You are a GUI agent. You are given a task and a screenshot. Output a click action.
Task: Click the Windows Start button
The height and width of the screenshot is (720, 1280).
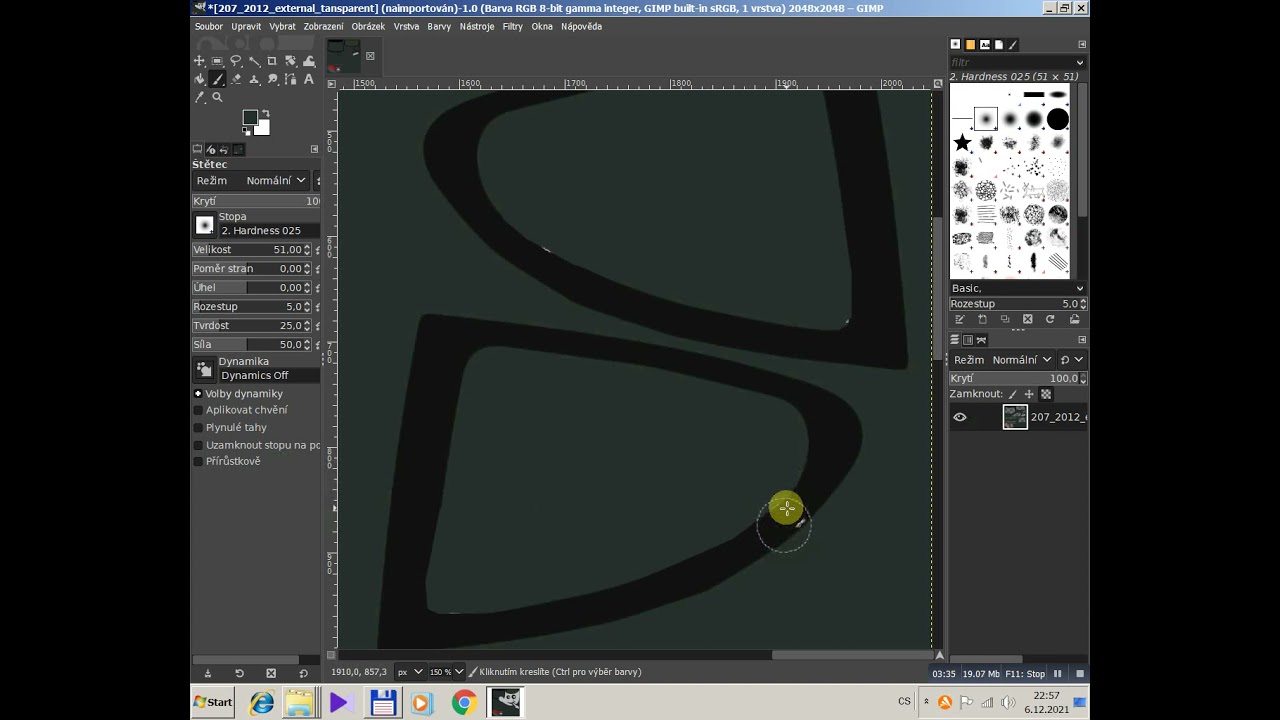point(213,702)
